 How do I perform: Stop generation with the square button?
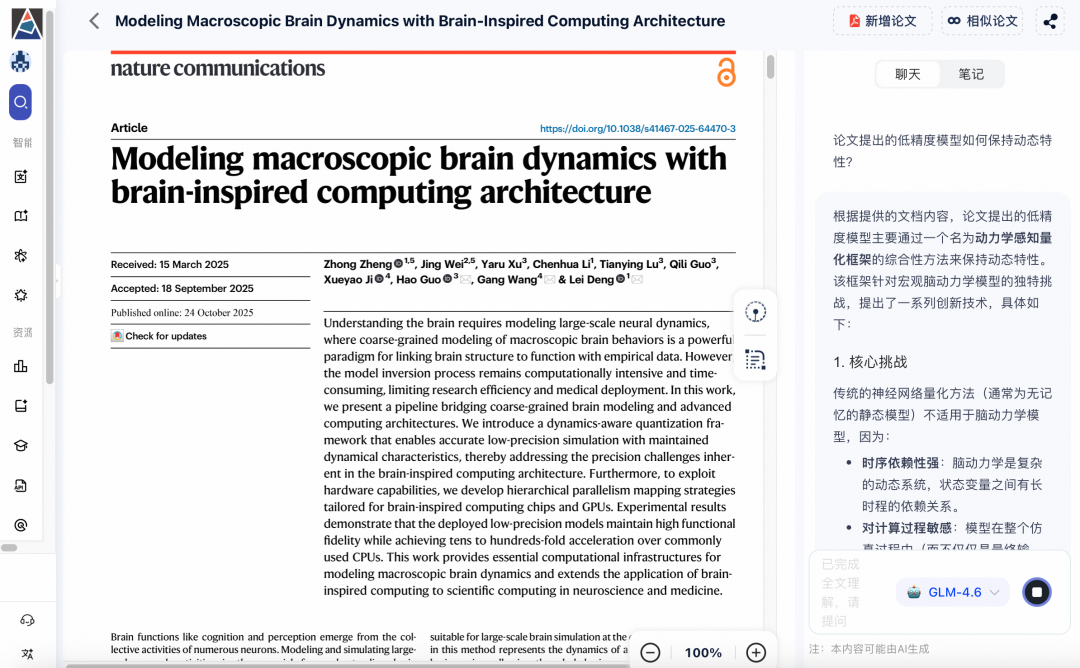coord(1037,592)
